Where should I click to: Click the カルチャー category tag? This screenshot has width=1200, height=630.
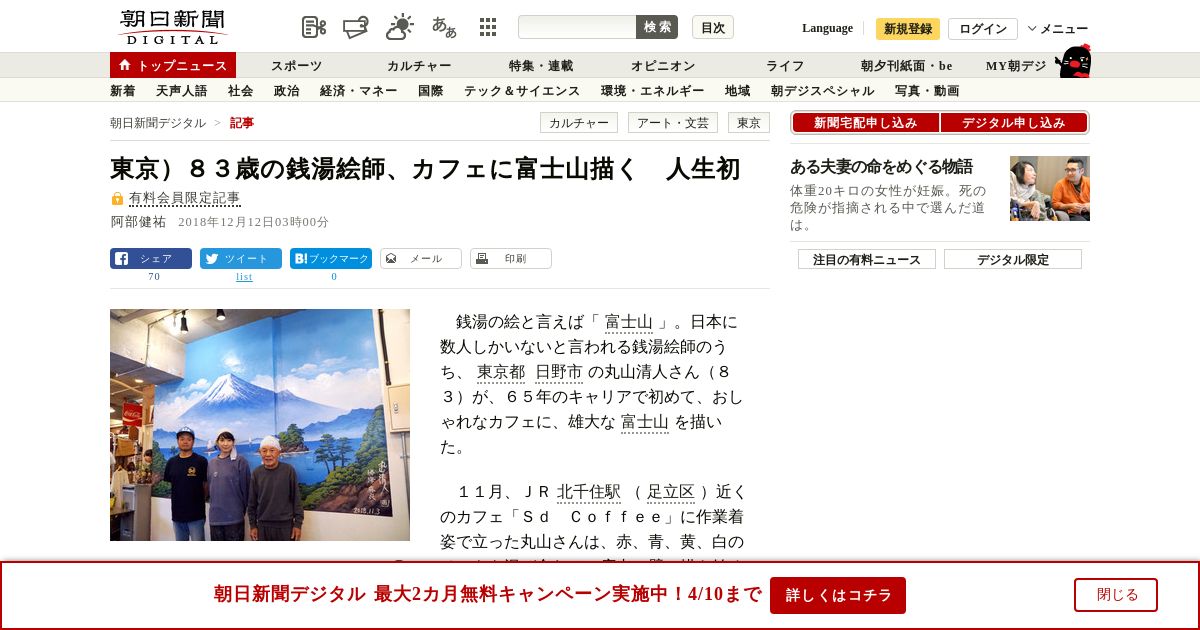[x=579, y=123]
